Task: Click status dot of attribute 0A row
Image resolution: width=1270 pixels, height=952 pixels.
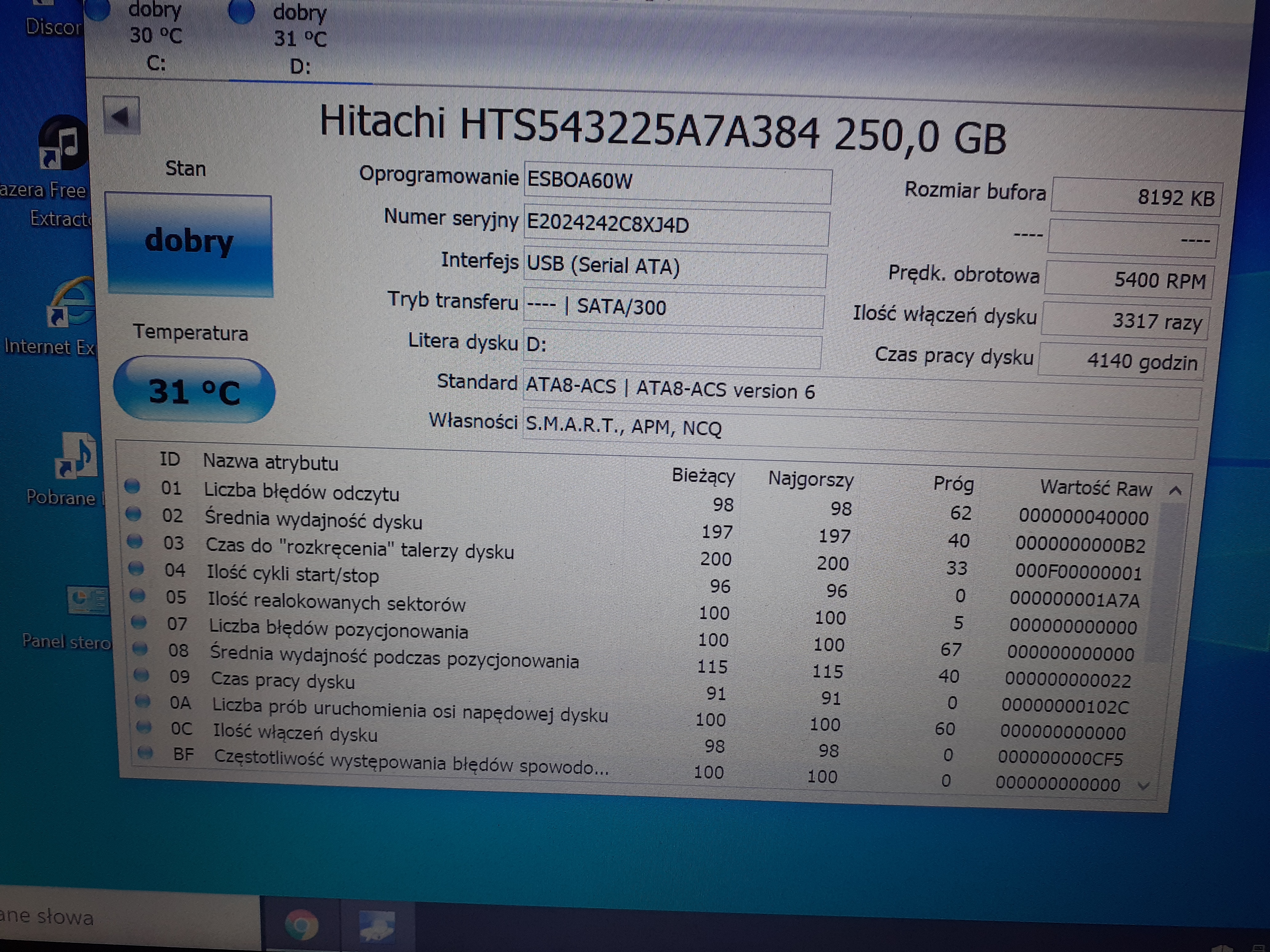Action: [142, 701]
